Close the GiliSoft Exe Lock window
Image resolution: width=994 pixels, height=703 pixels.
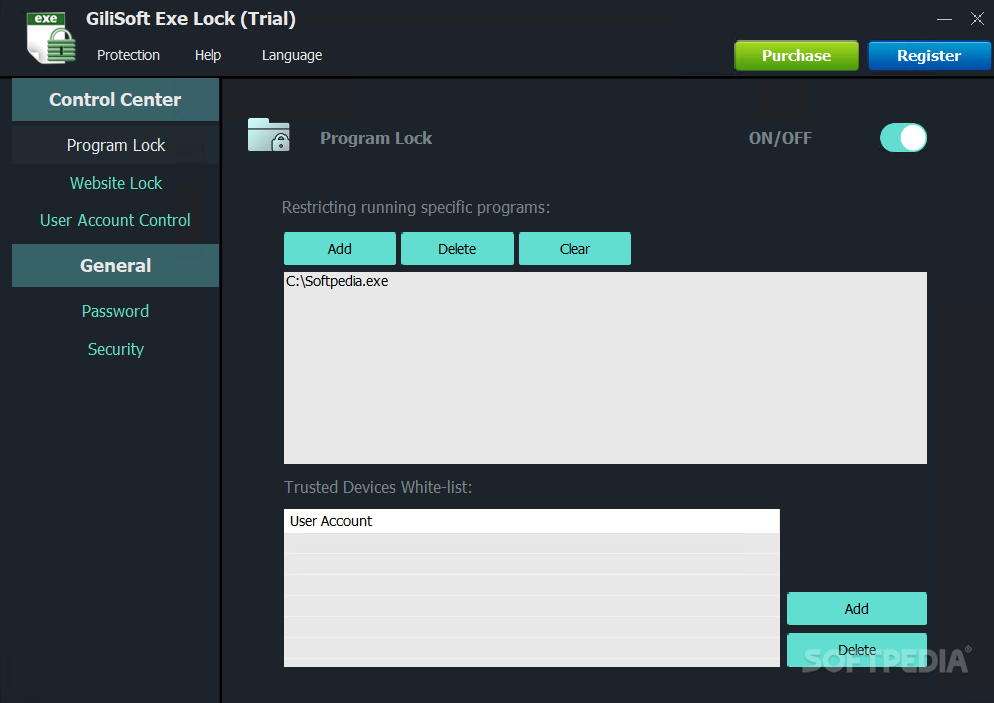point(977,19)
